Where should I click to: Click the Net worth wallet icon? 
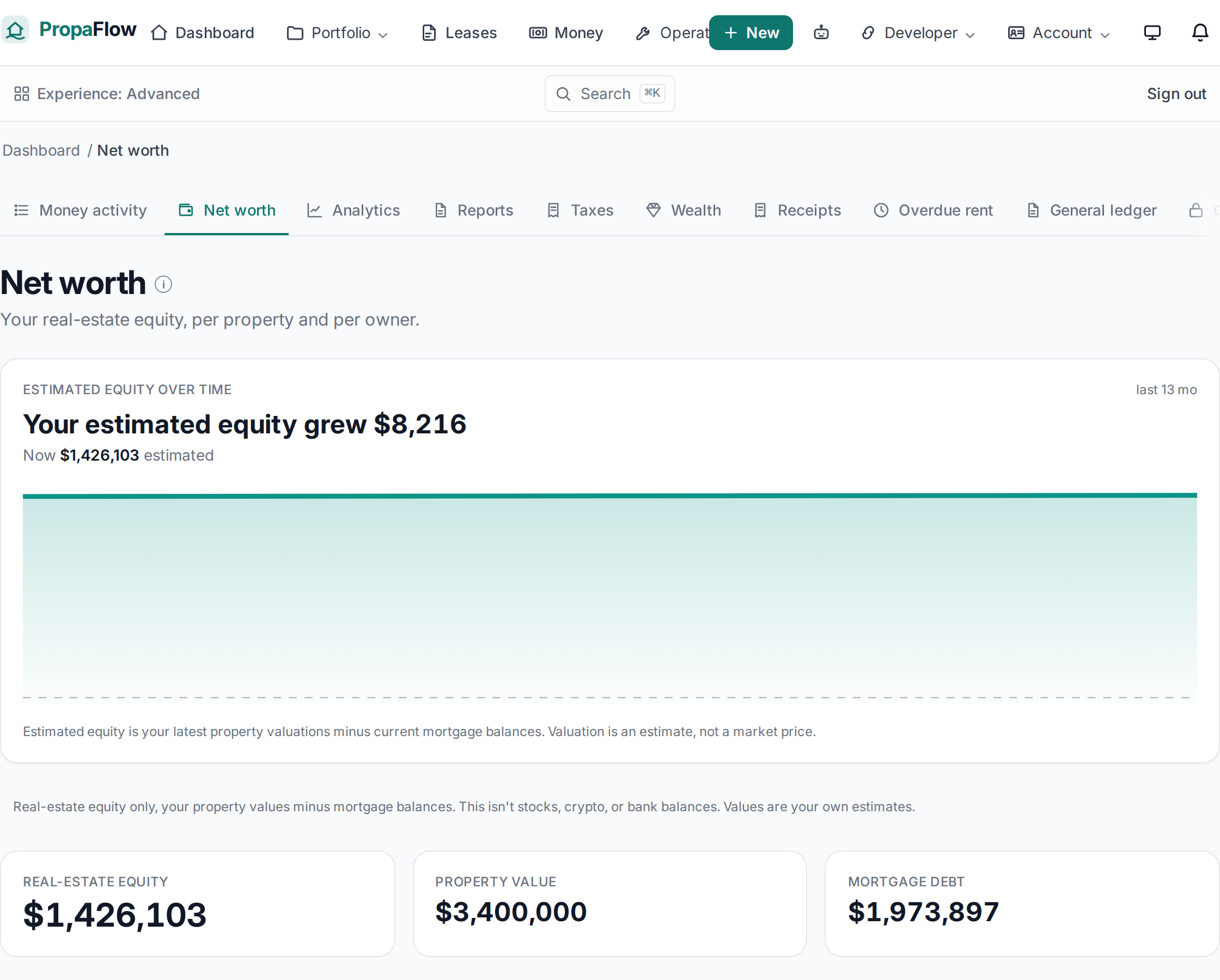pos(186,210)
